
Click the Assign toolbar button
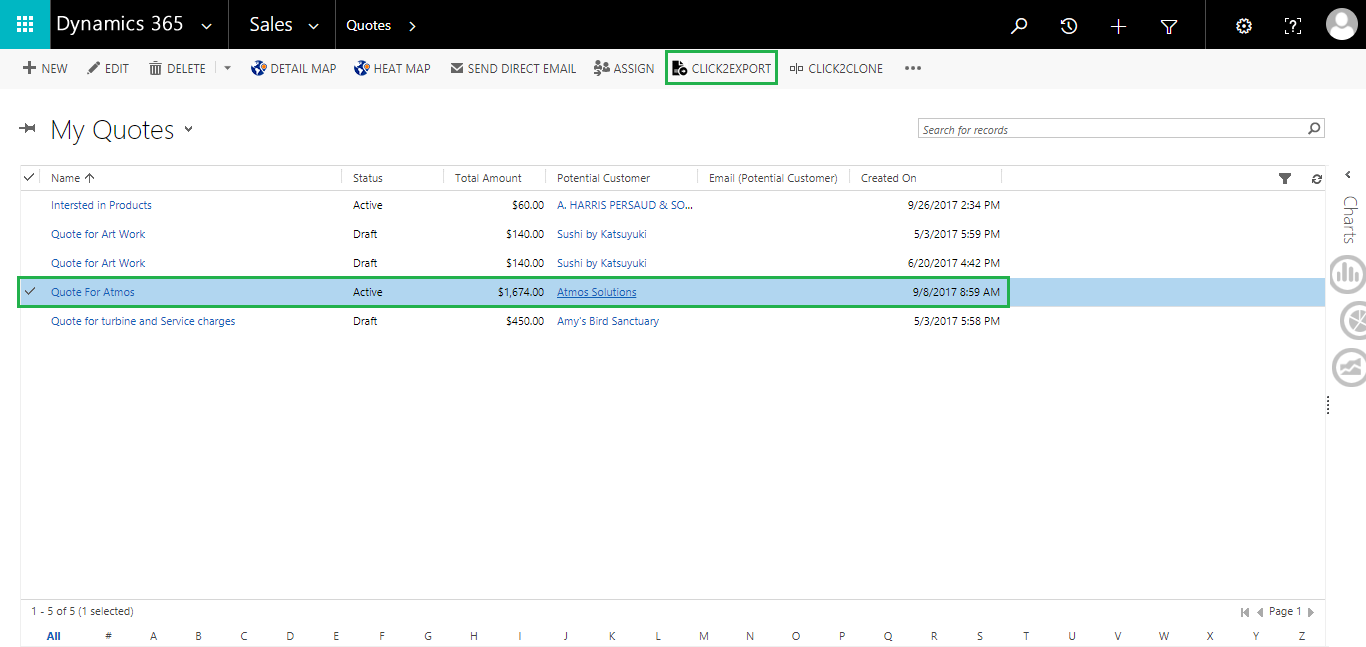tap(624, 69)
